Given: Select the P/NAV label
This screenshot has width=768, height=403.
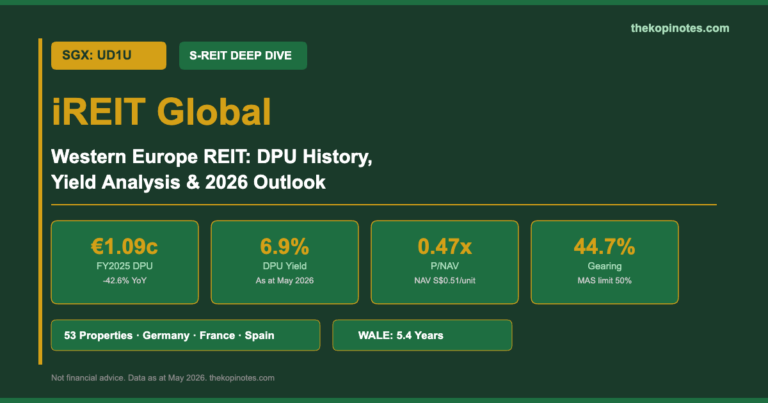Looking at the screenshot, I should click(444, 266).
